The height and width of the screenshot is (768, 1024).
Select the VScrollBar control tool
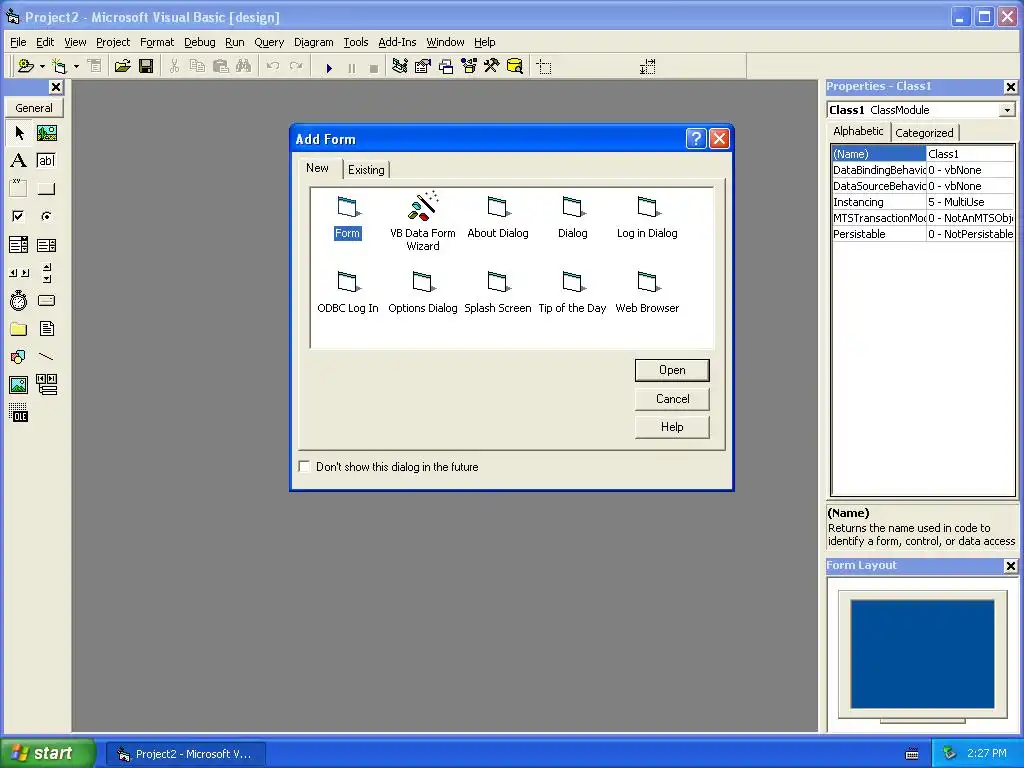46,273
